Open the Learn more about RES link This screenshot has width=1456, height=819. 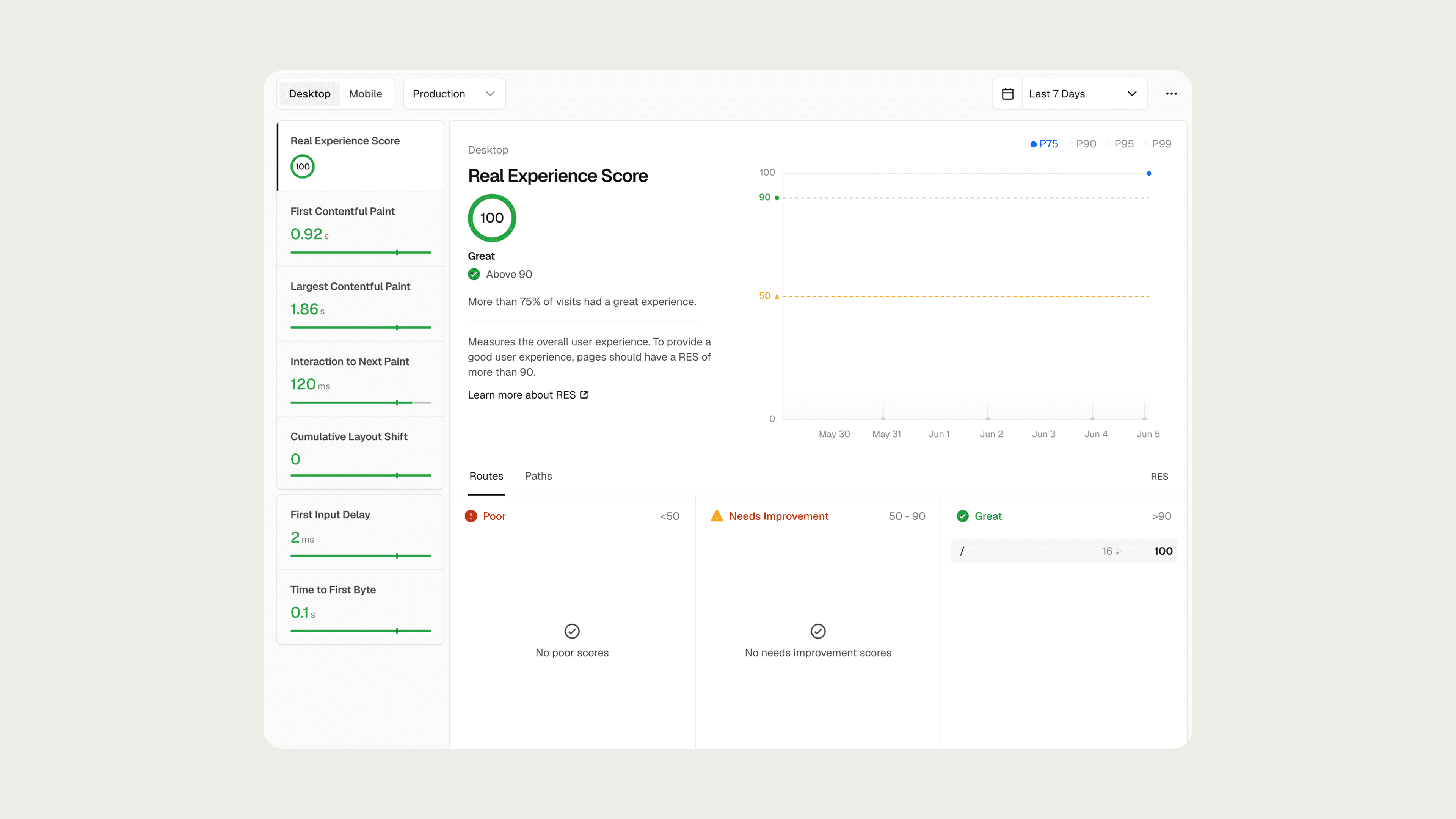[x=528, y=394]
